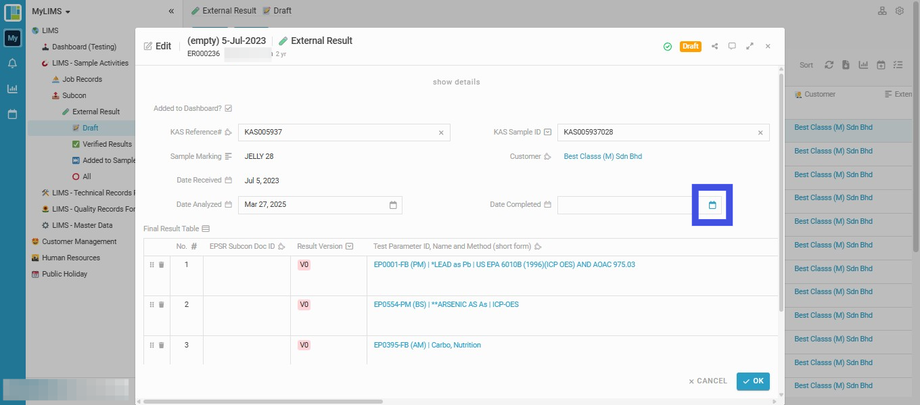This screenshot has width=920, height=405.
Task: Click V0 badge in result row 1
Action: (304, 265)
